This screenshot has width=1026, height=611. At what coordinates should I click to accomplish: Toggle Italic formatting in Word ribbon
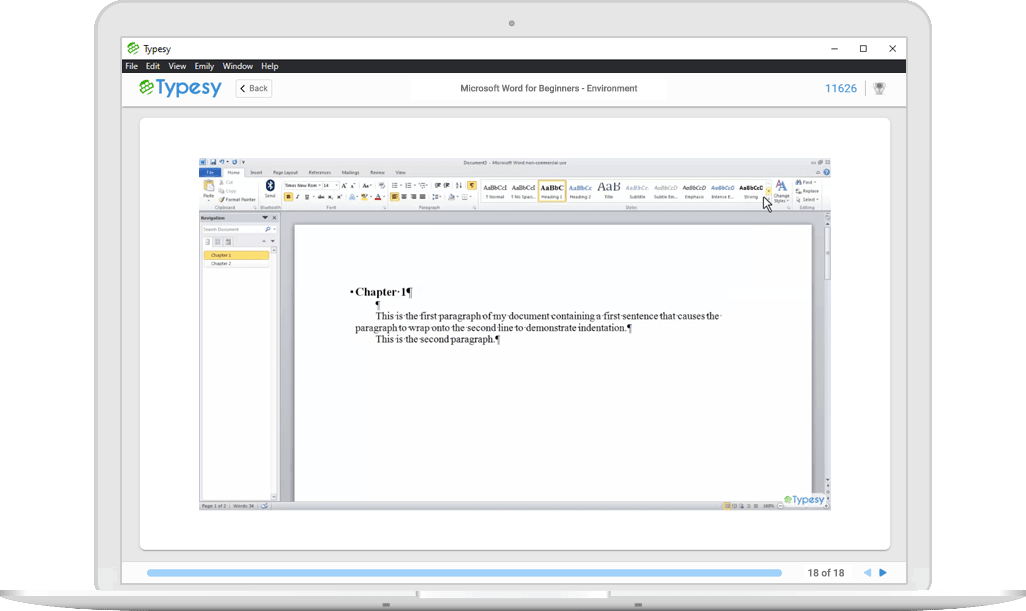pyautogui.click(x=298, y=197)
